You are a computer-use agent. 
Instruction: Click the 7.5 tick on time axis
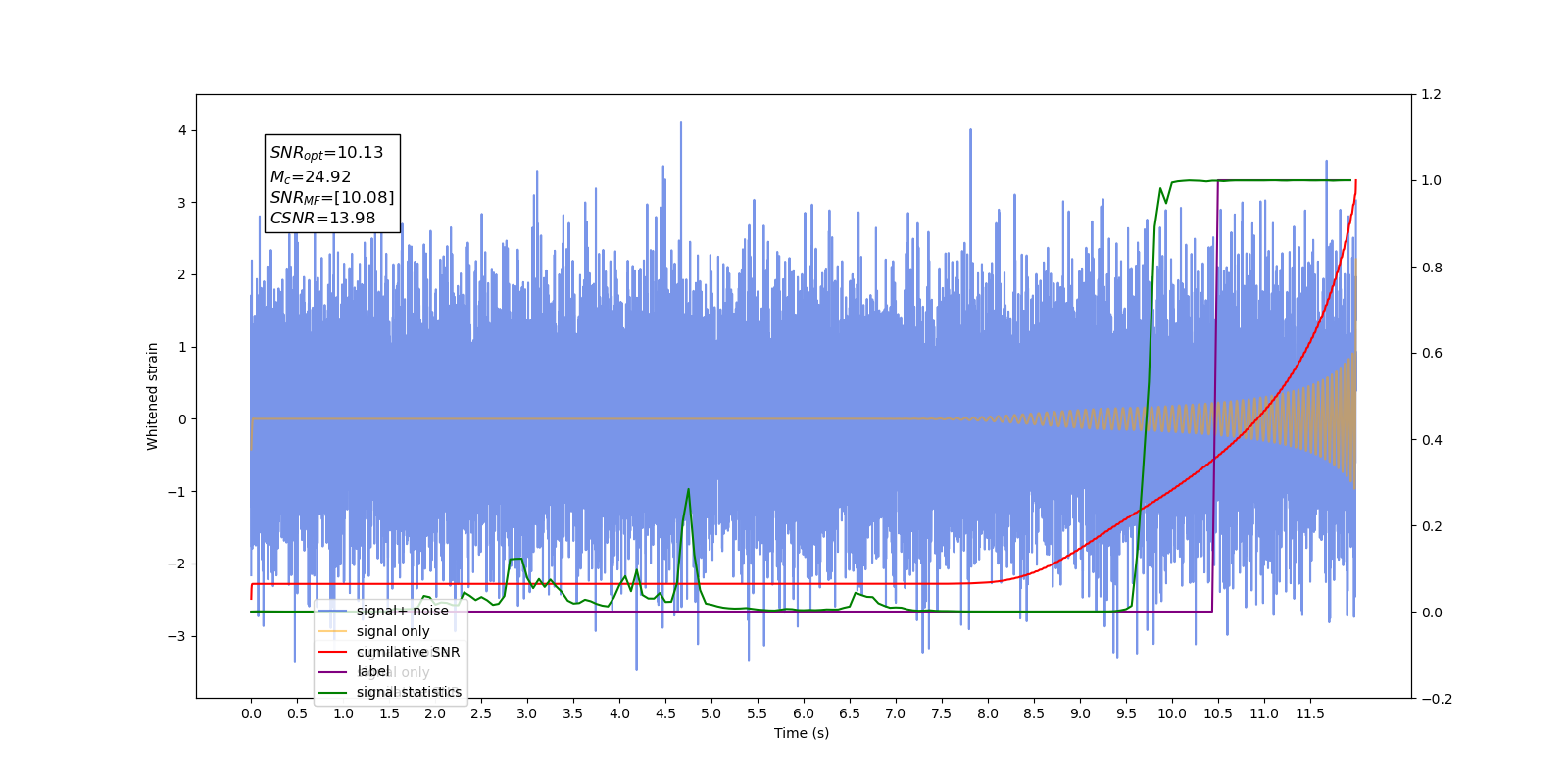coord(942,713)
